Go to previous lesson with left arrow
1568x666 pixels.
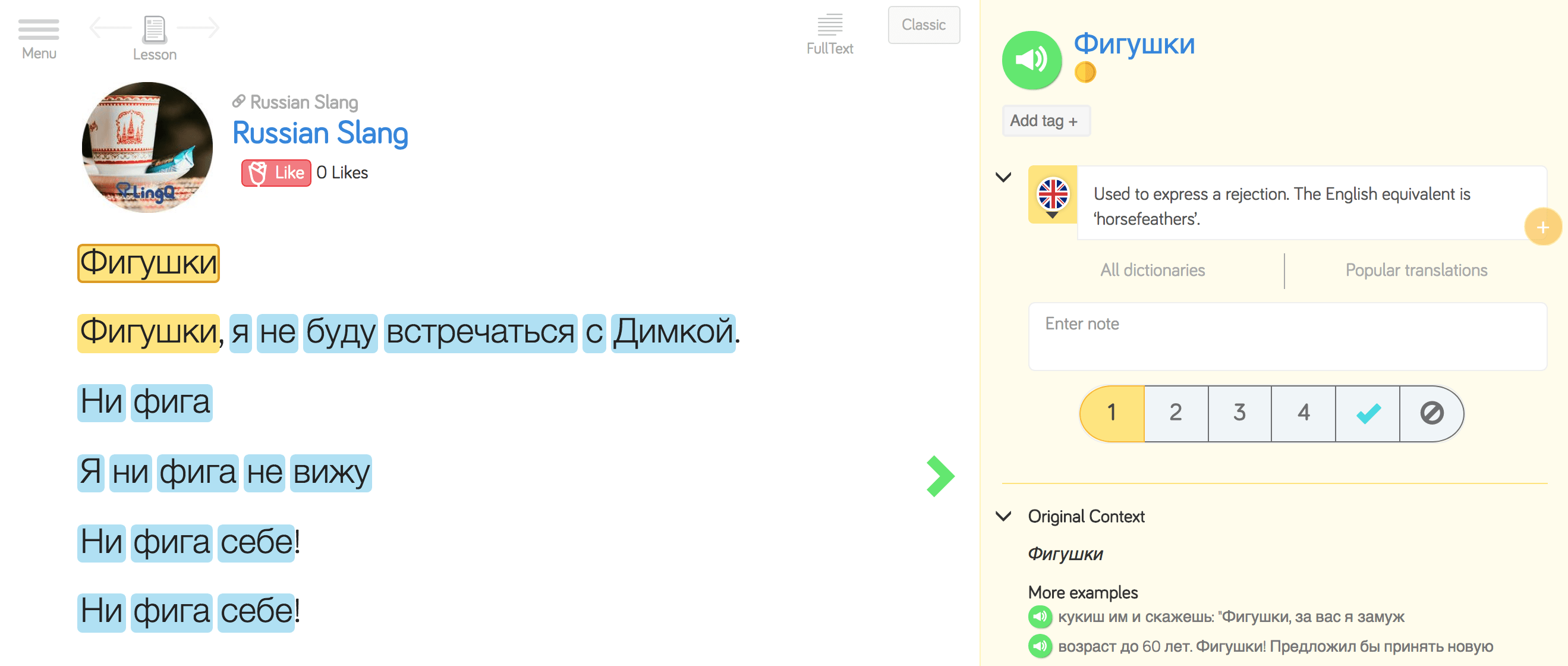(109, 27)
